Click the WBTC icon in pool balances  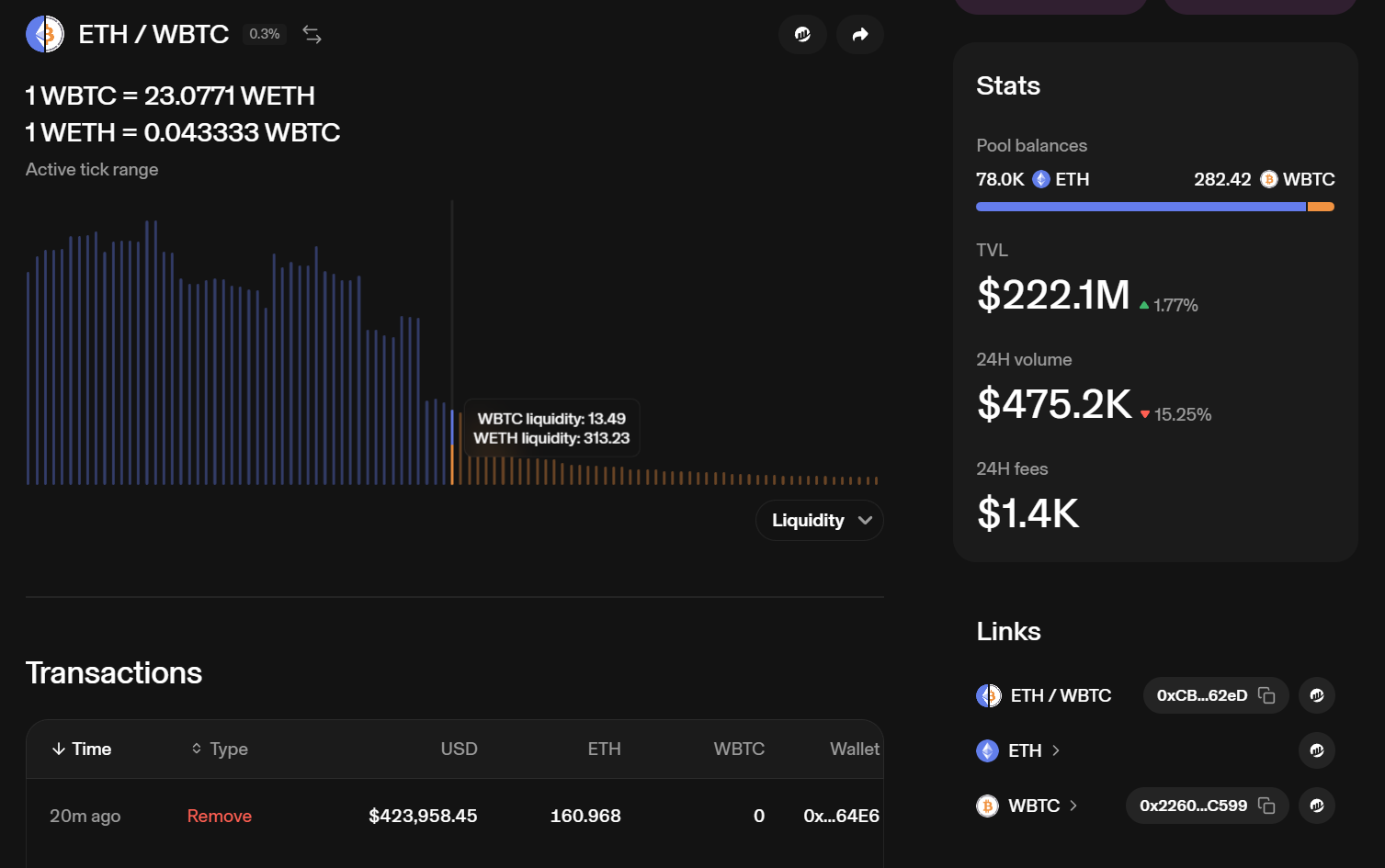tap(1269, 179)
